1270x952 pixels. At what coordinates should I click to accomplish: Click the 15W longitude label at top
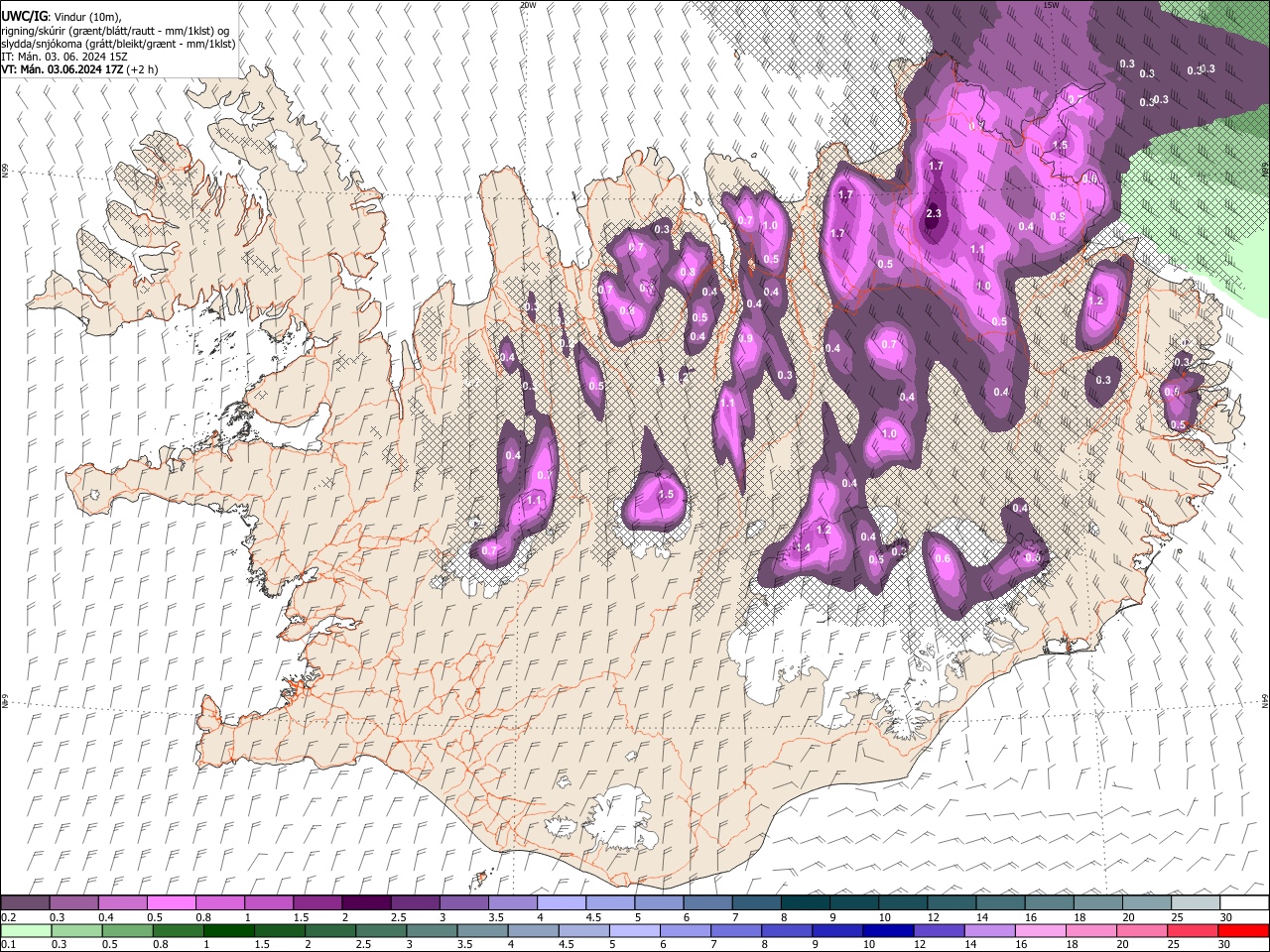1051,5
